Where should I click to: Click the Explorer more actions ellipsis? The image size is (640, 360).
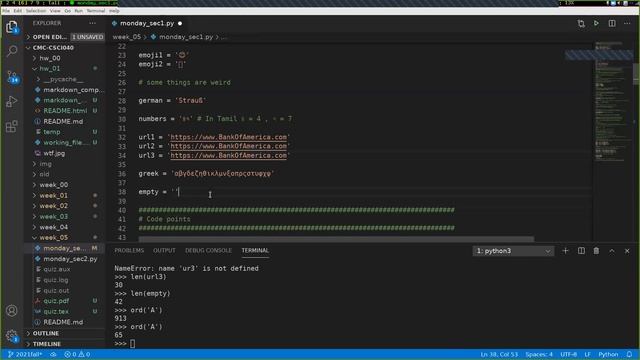tap(93, 23)
